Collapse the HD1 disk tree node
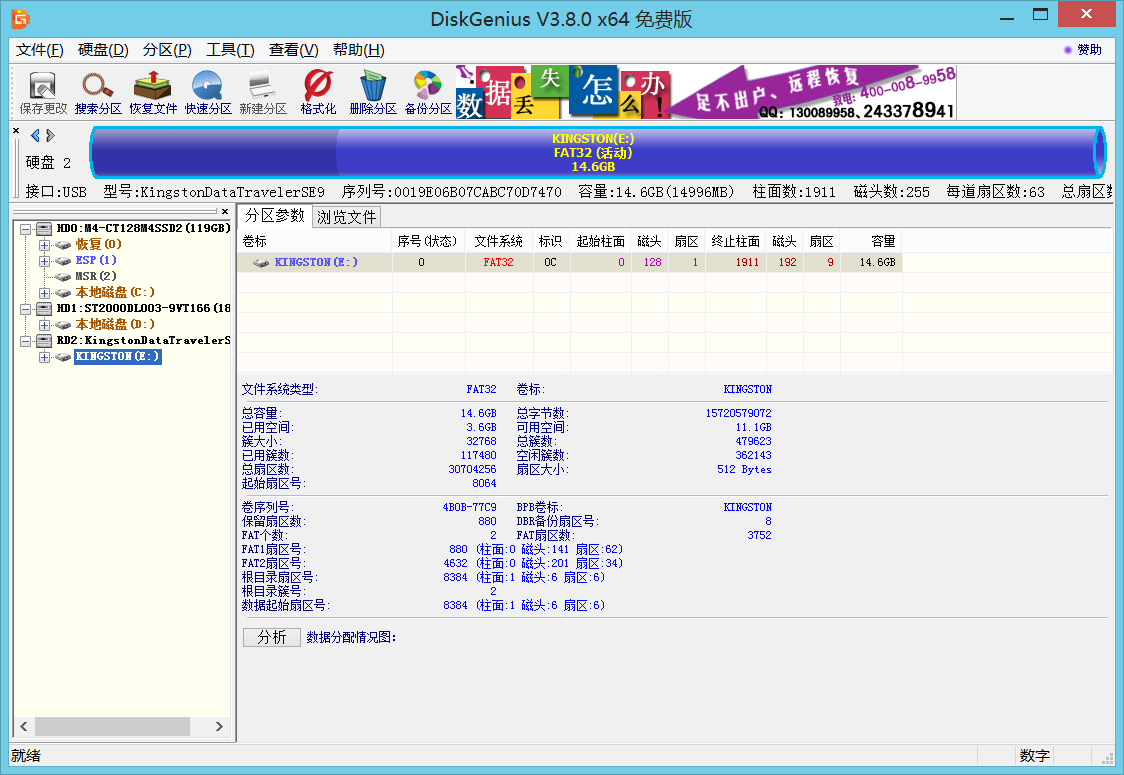This screenshot has height=775, width=1124. click(x=26, y=309)
